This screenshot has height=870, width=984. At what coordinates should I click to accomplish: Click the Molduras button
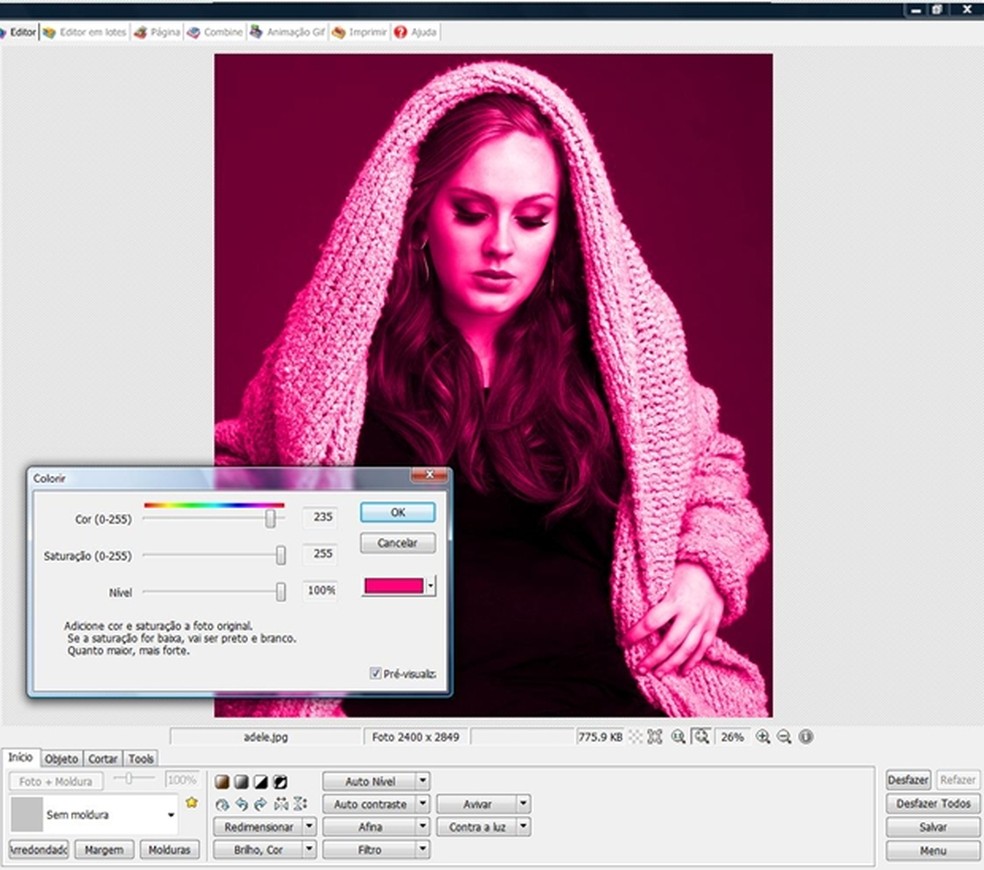(x=169, y=849)
